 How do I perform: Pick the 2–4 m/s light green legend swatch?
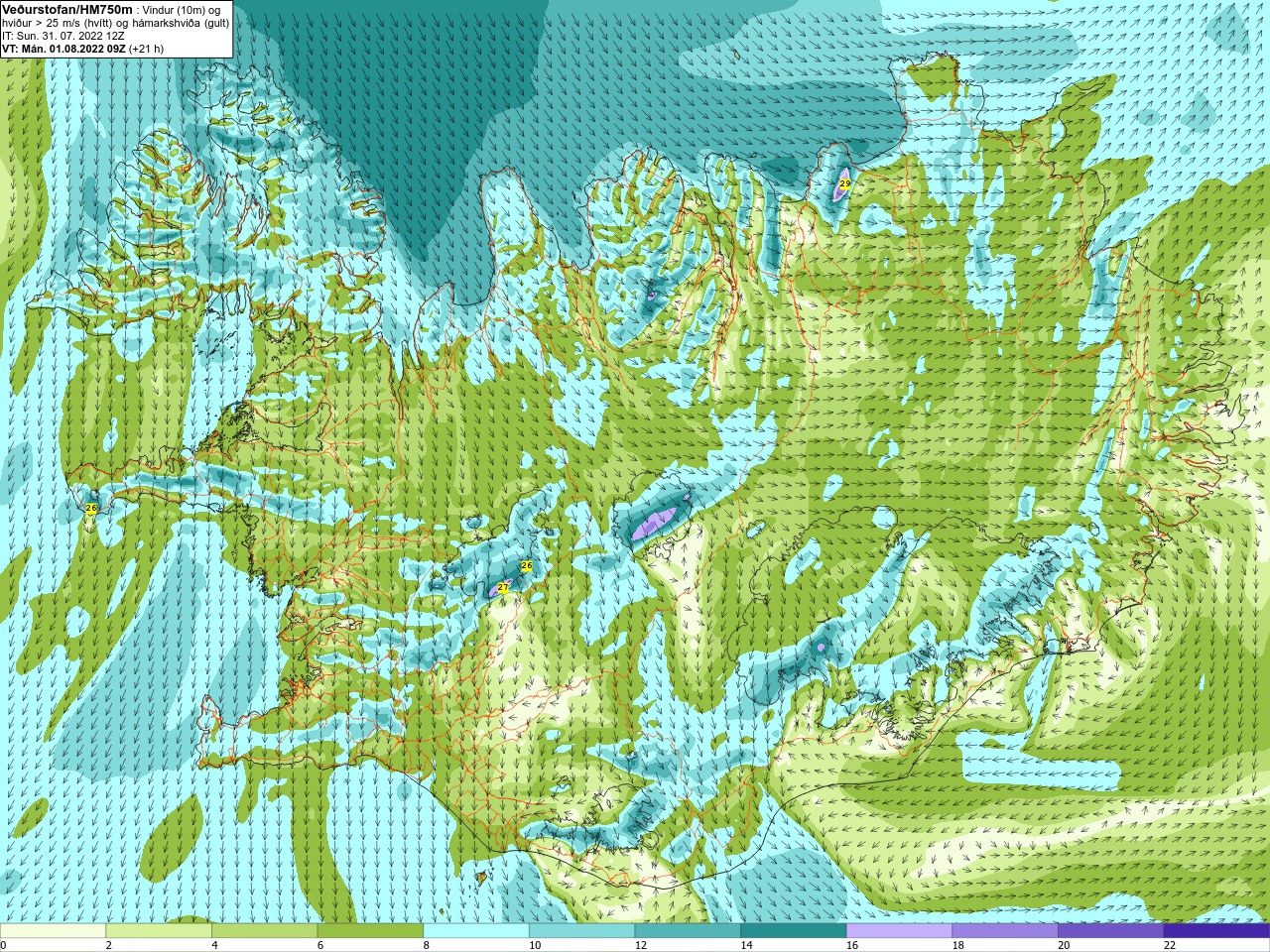pyautogui.click(x=159, y=931)
